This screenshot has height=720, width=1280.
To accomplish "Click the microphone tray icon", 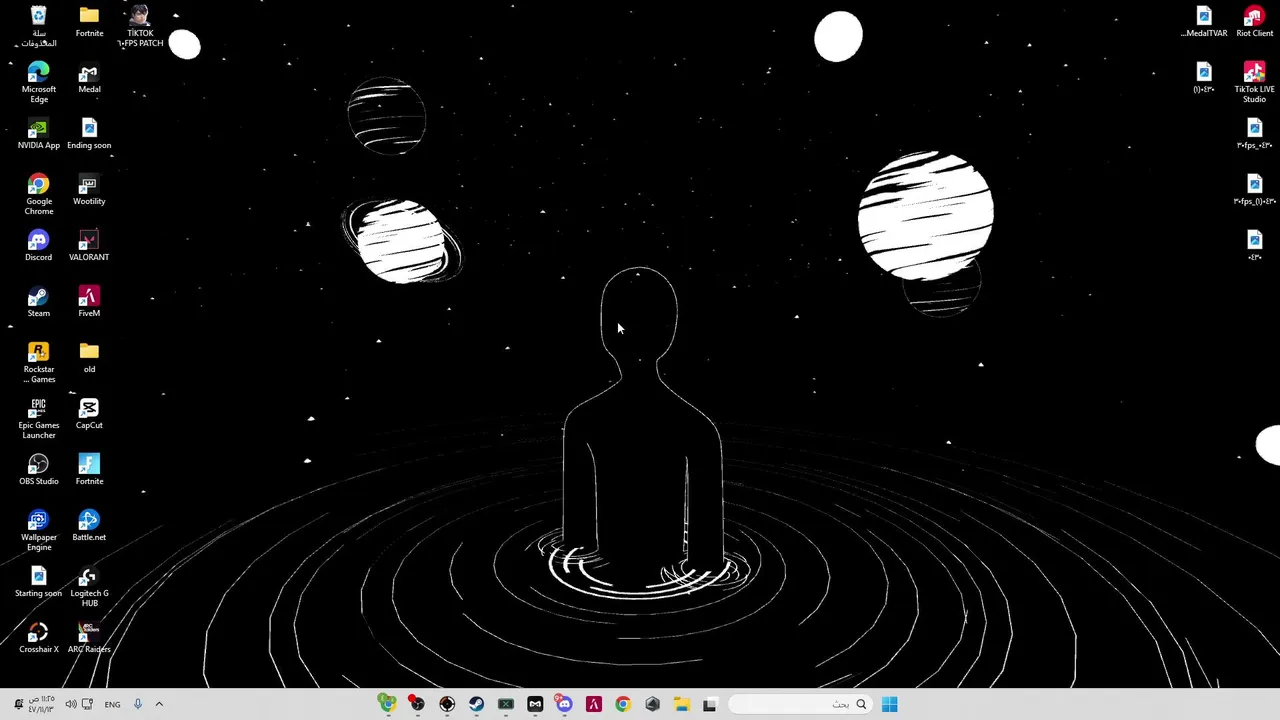I will (x=138, y=704).
